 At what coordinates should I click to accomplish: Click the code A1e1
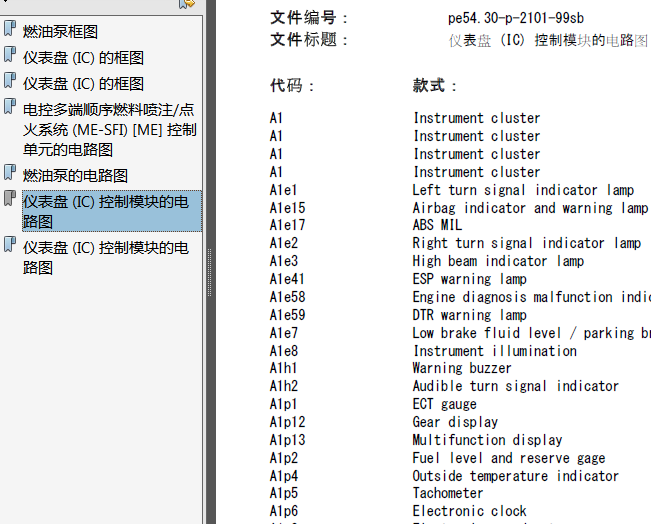tap(283, 190)
